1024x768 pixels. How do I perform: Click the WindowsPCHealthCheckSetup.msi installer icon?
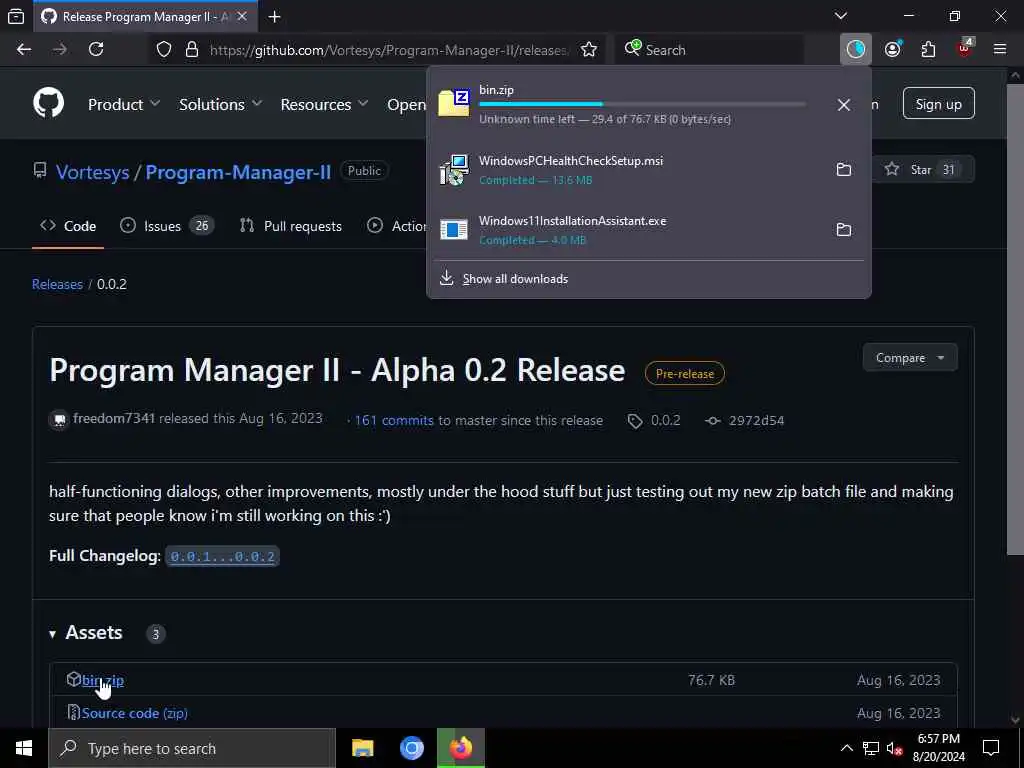point(454,170)
